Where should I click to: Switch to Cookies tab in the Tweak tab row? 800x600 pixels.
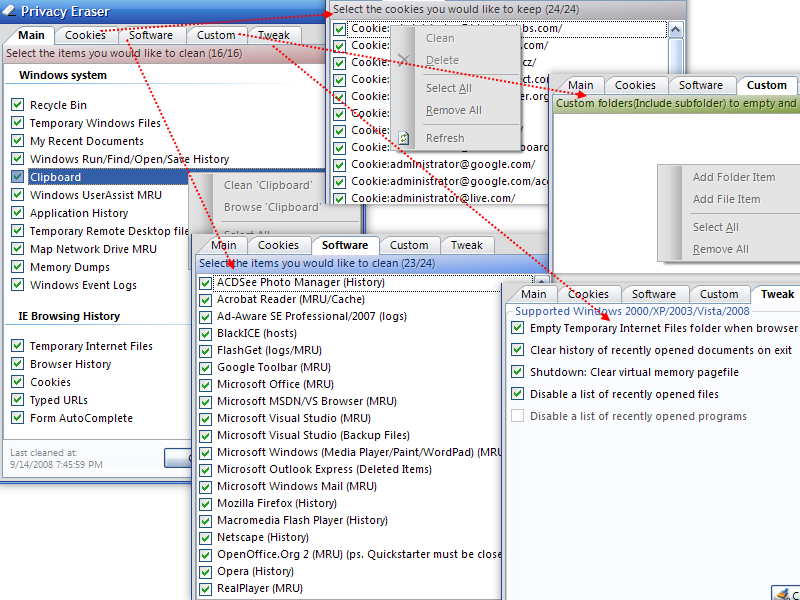(x=588, y=294)
